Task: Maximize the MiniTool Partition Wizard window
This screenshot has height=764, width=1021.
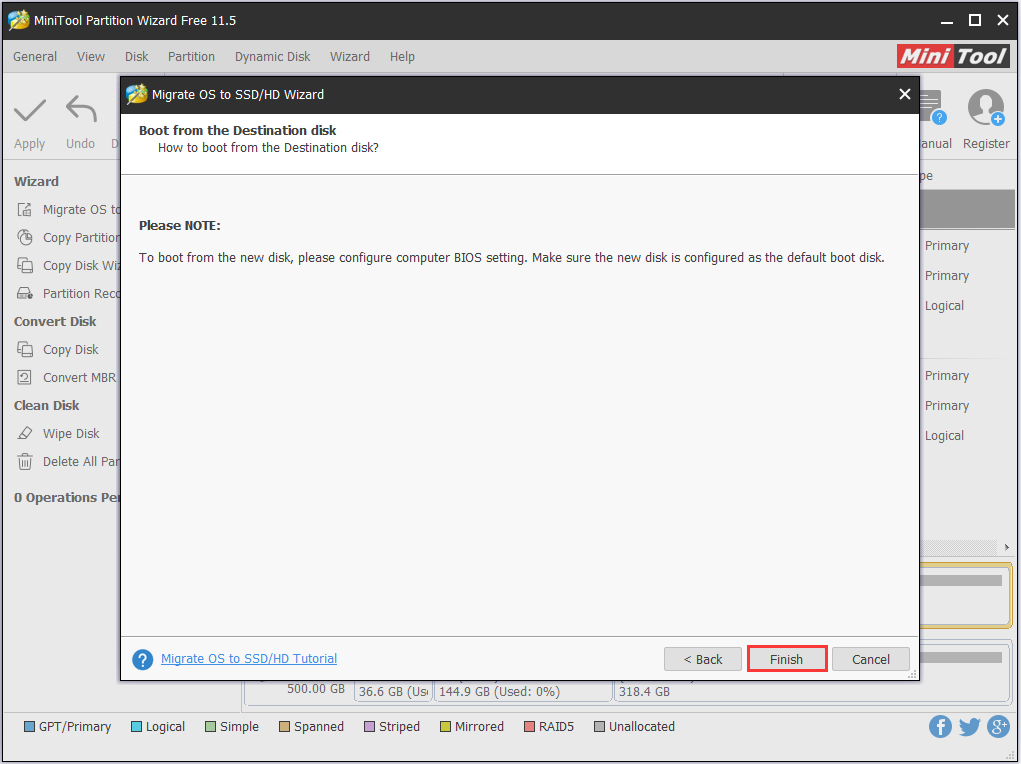Action: 975,20
